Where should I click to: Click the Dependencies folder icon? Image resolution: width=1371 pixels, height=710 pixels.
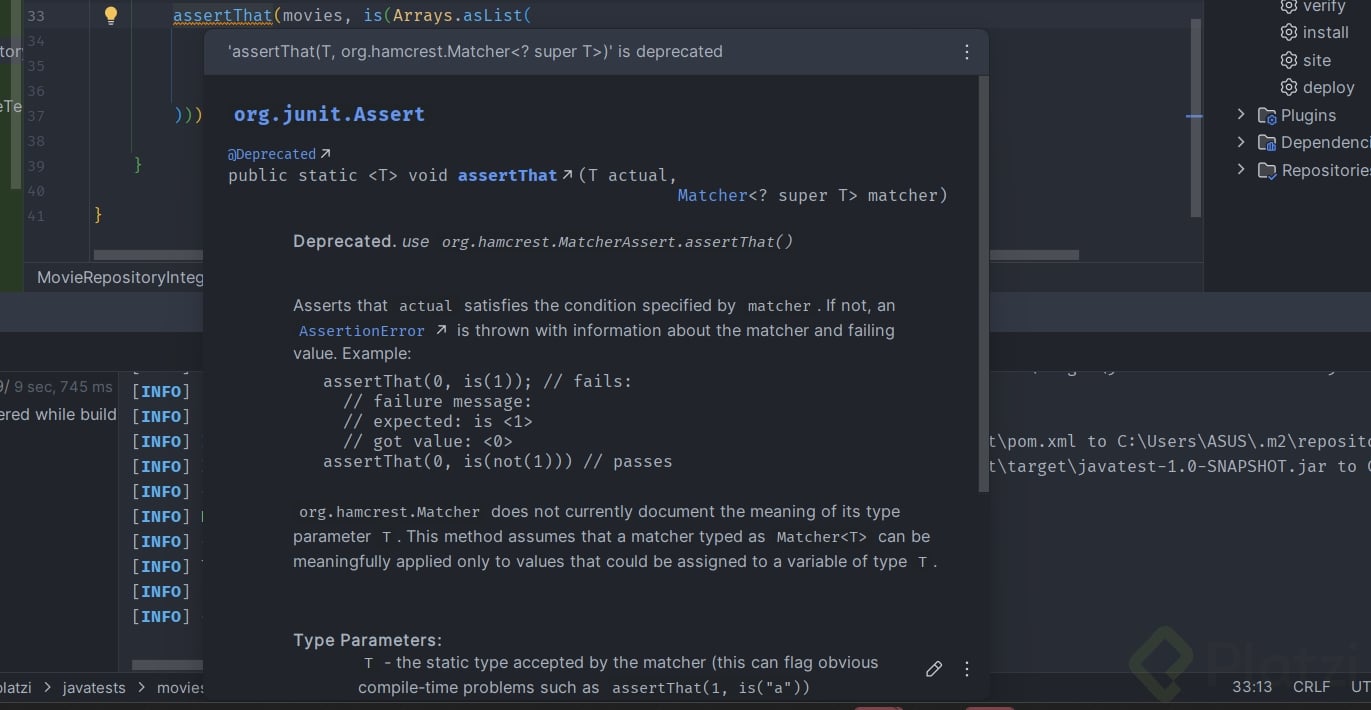click(x=1267, y=143)
